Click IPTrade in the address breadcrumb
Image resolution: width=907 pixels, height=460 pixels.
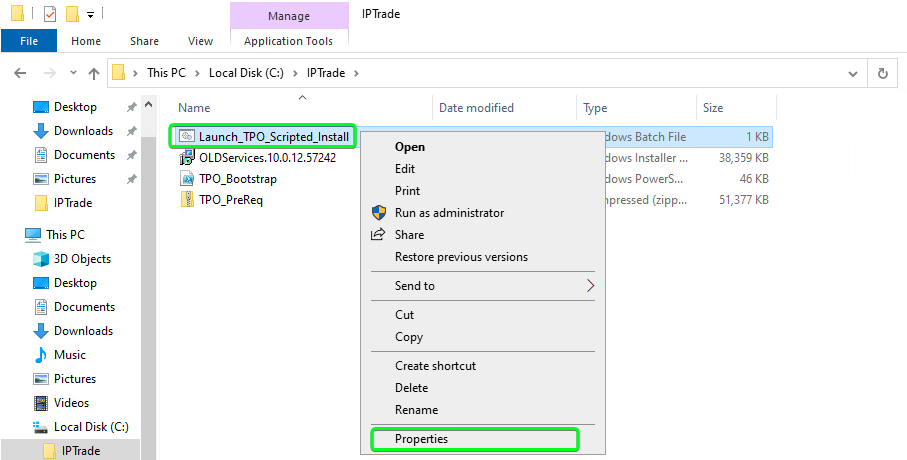(x=326, y=73)
